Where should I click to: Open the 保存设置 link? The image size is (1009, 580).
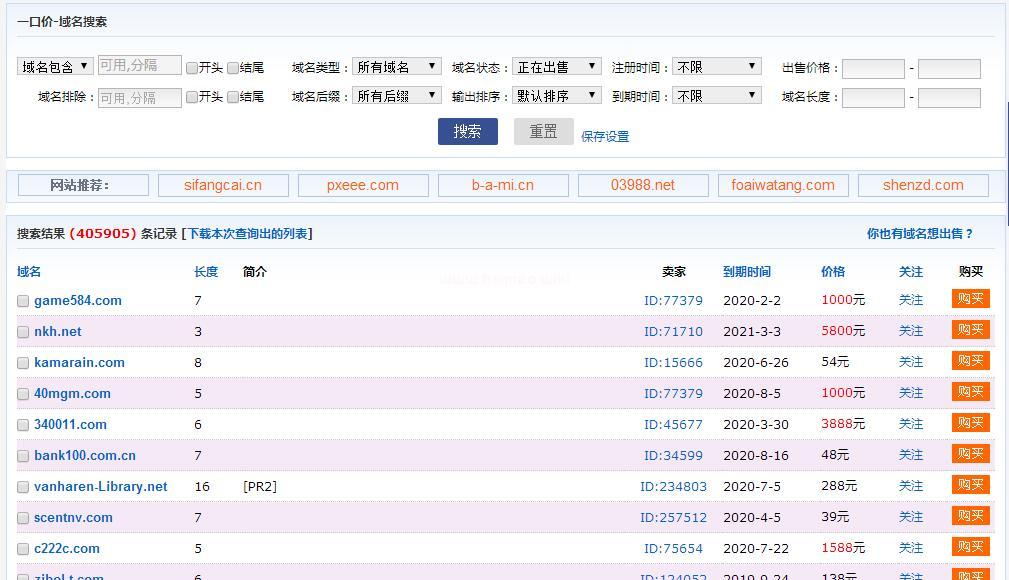(x=605, y=136)
